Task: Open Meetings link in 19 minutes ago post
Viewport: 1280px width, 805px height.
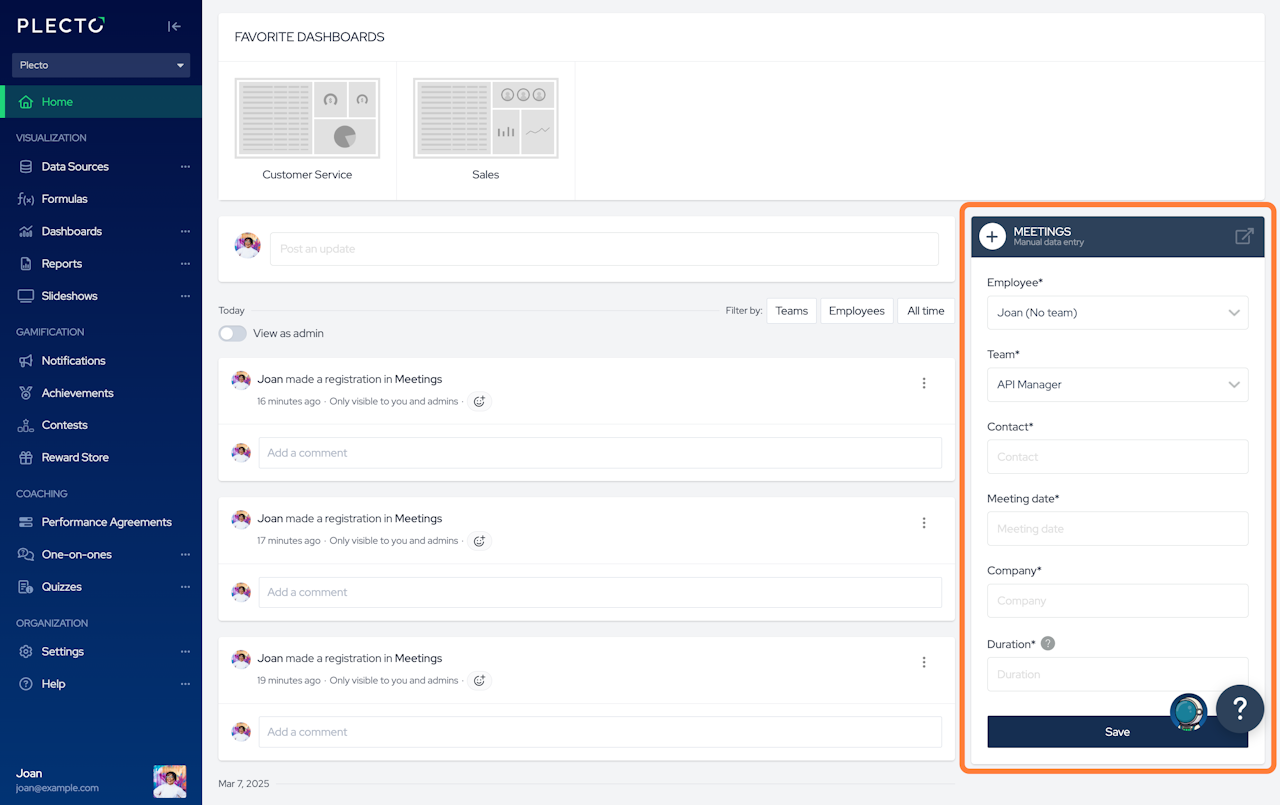Action: (418, 659)
